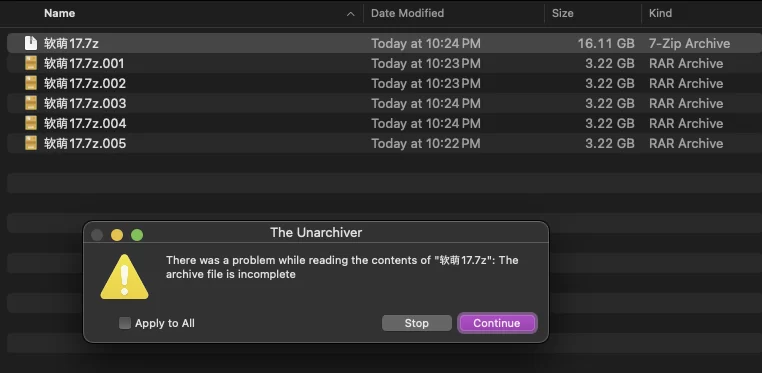Click the yellow warning triangle icon
The image size is (762, 373).
[124, 277]
